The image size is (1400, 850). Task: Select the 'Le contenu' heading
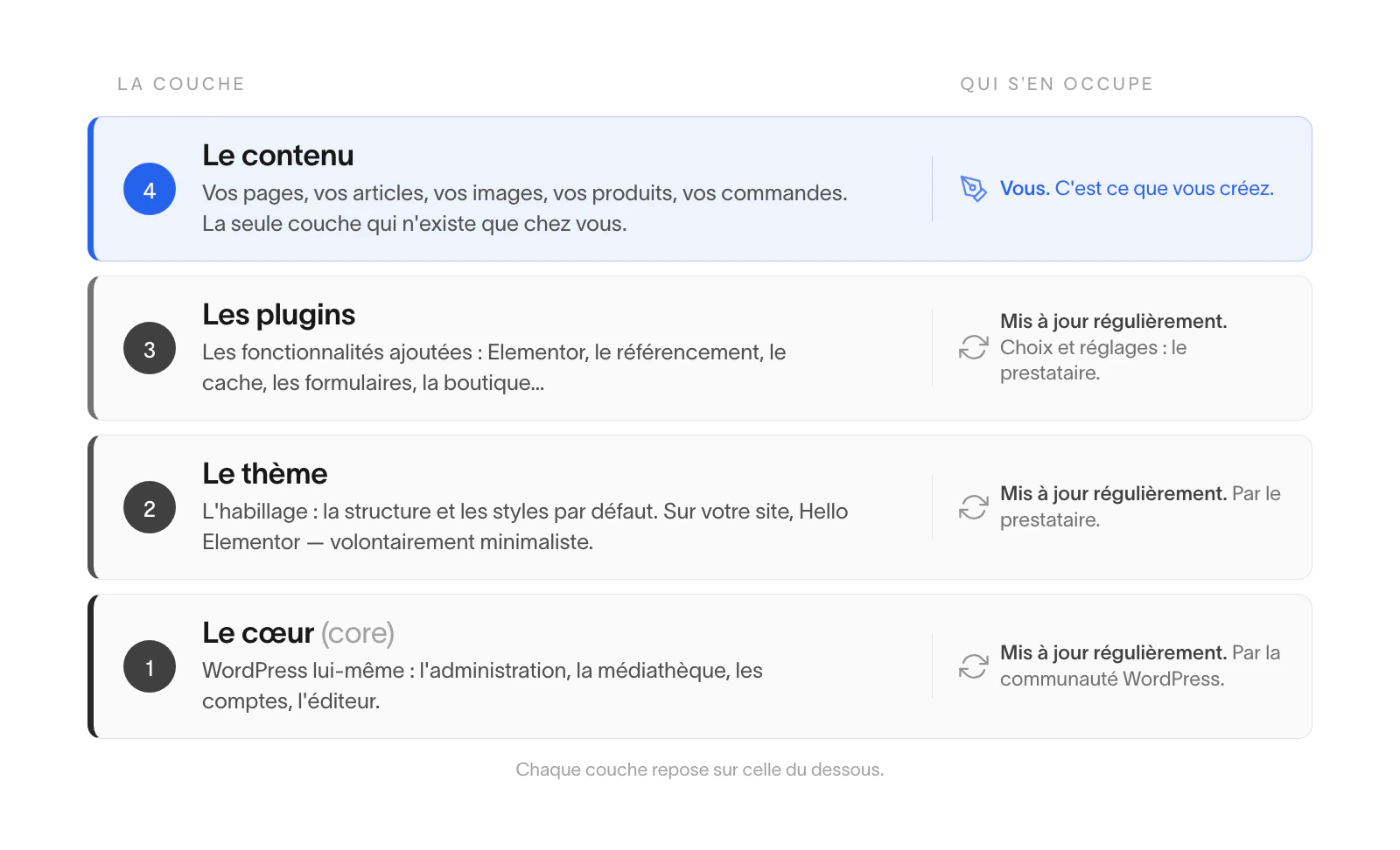(278, 156)
